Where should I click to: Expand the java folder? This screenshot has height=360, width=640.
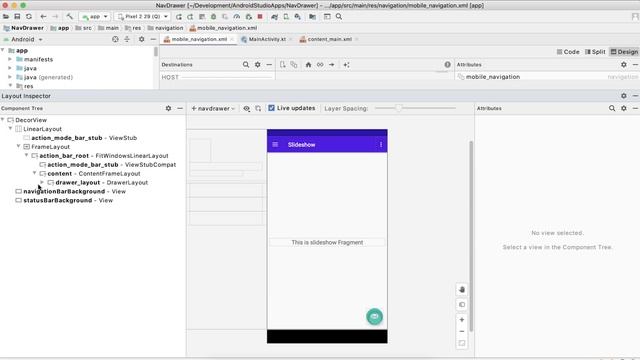10,68
